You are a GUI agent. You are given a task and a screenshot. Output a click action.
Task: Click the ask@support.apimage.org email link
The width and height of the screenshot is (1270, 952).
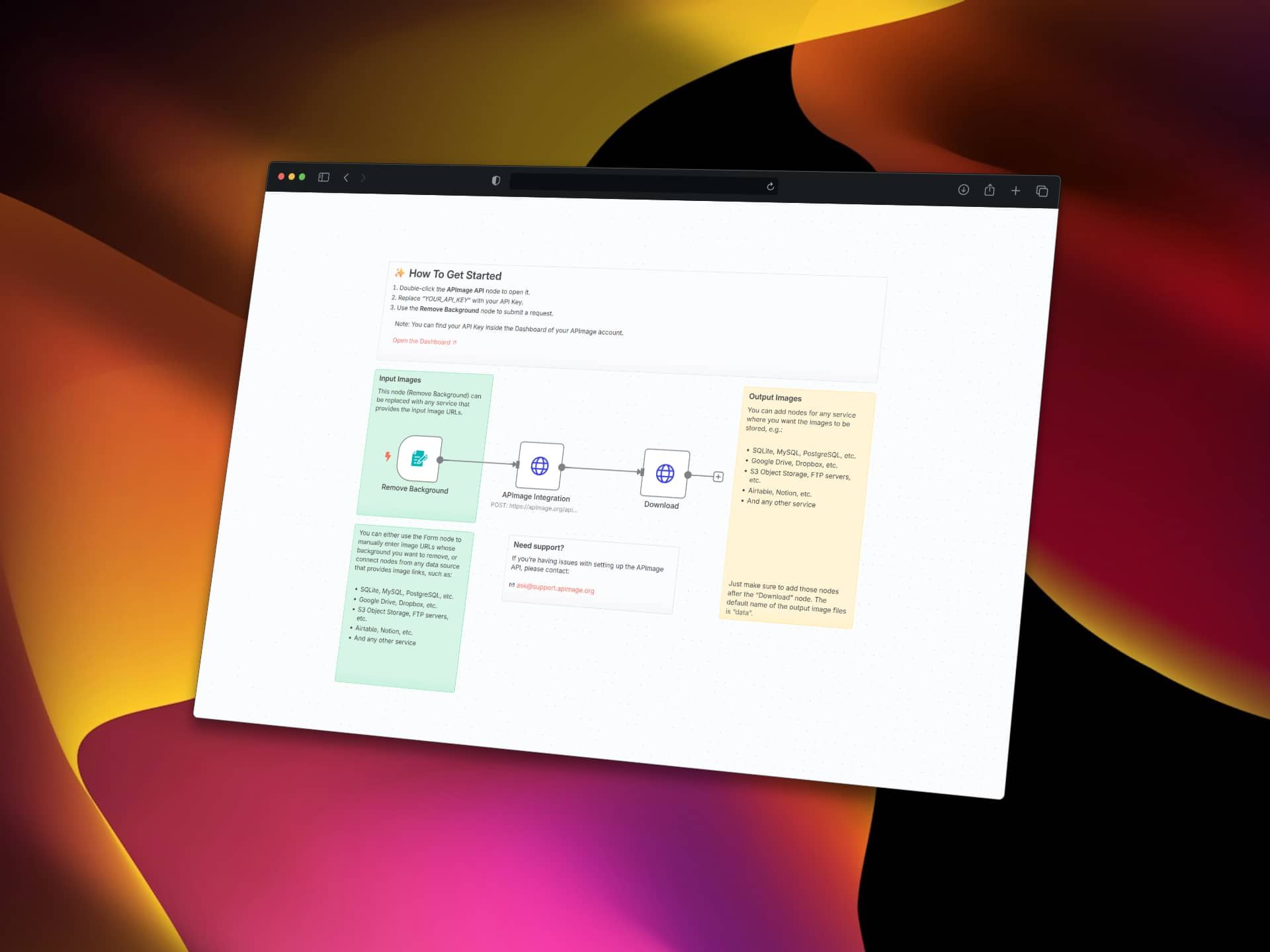[x=555, y=588]
